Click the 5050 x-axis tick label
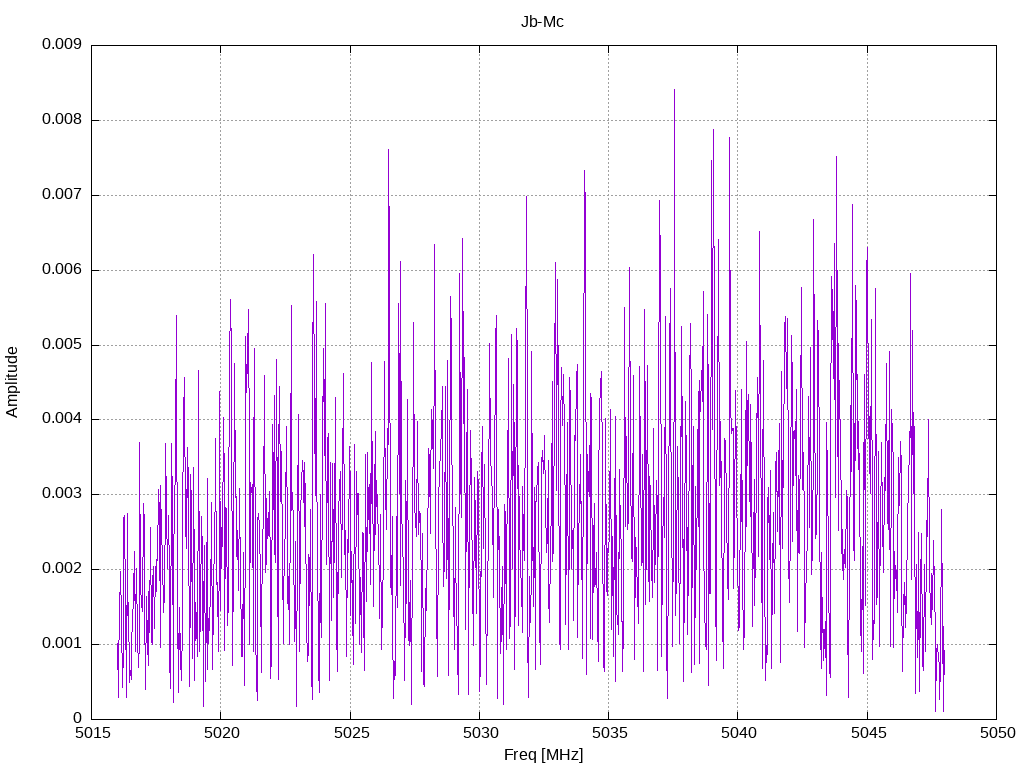This screenshot has height=768, width=1024. (x=998, y=733)
